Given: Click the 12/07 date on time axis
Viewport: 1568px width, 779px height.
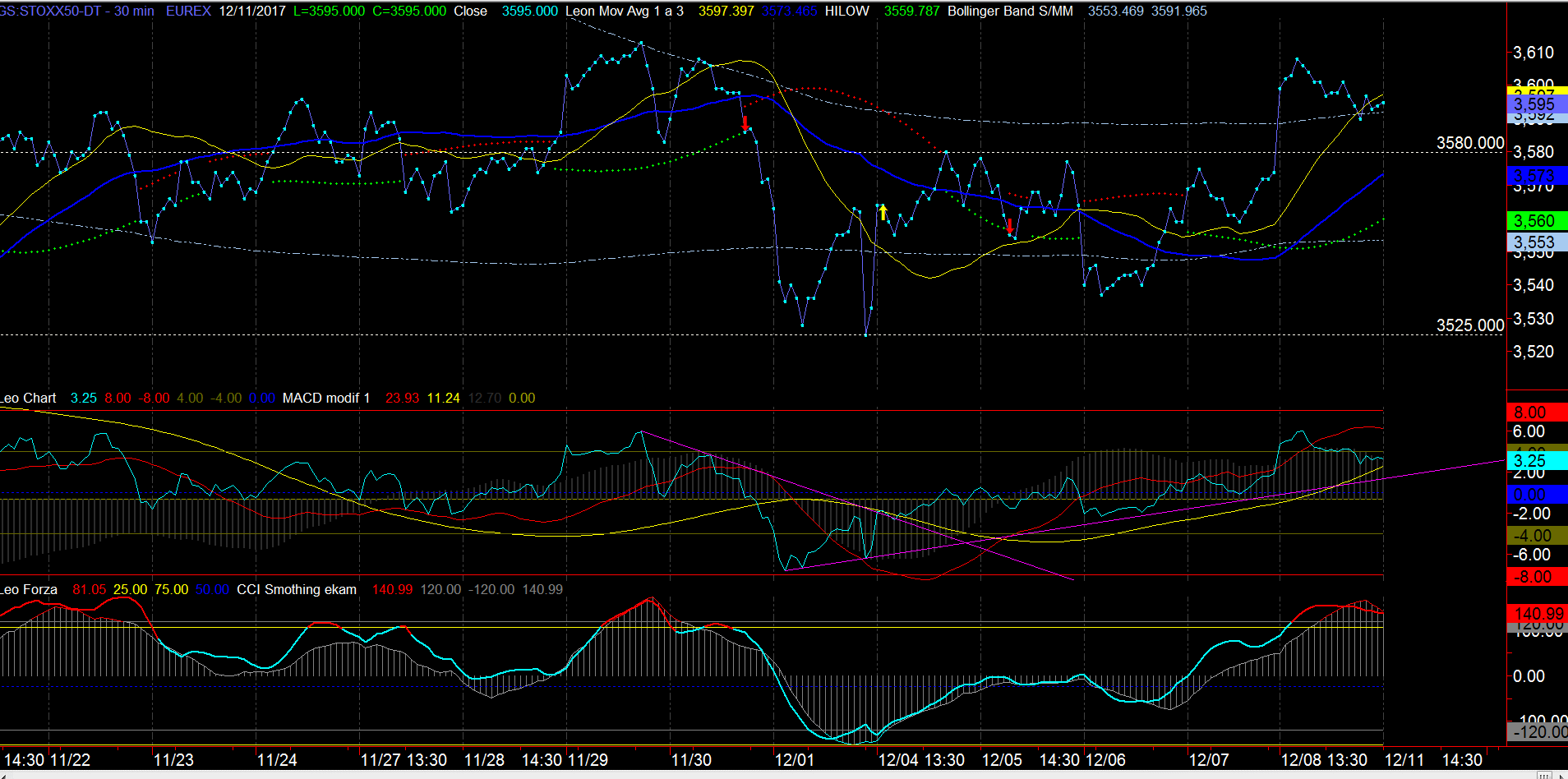Looking at the screenshot, I should tap(1209, 760).
